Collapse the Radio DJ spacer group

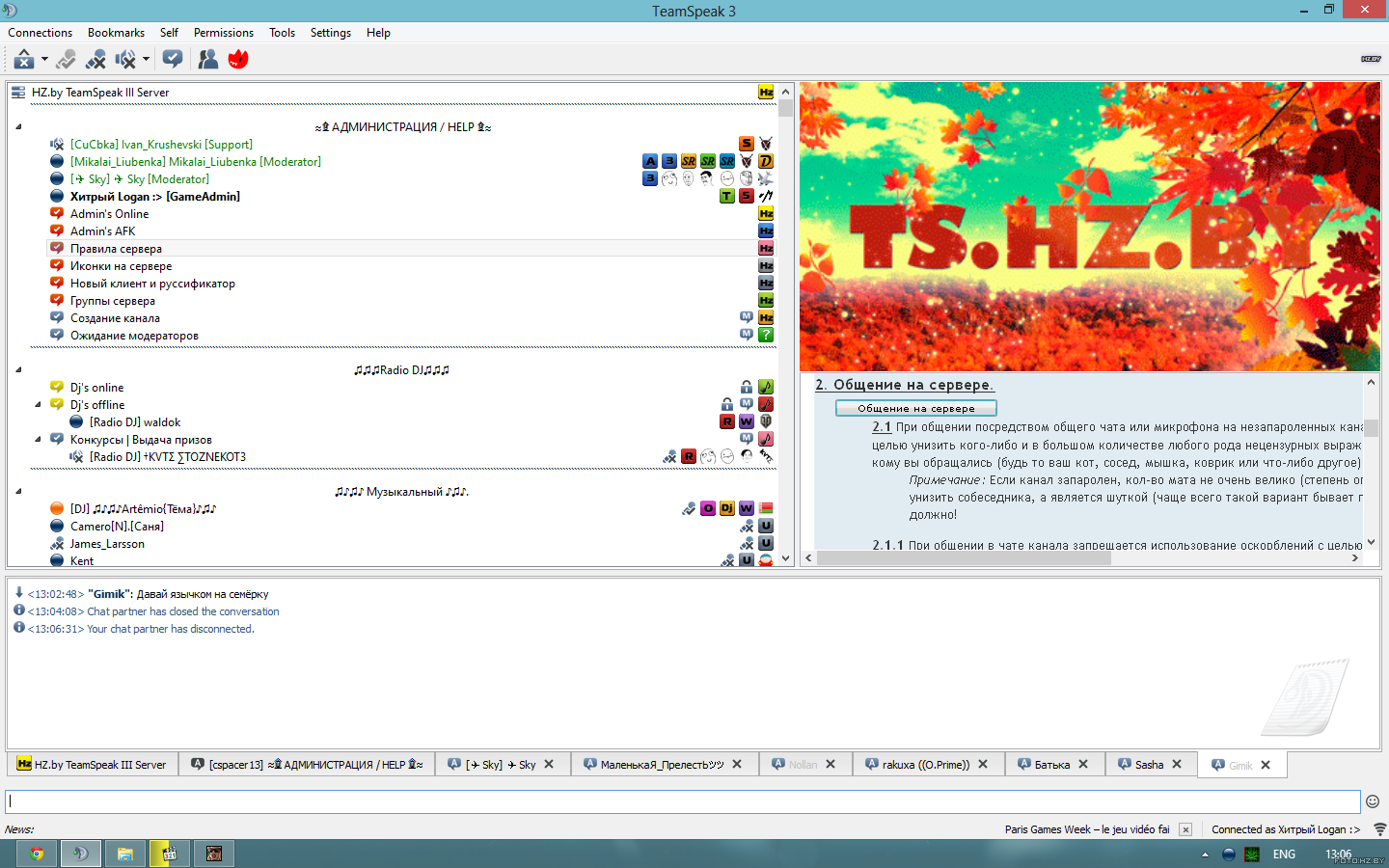18,370
